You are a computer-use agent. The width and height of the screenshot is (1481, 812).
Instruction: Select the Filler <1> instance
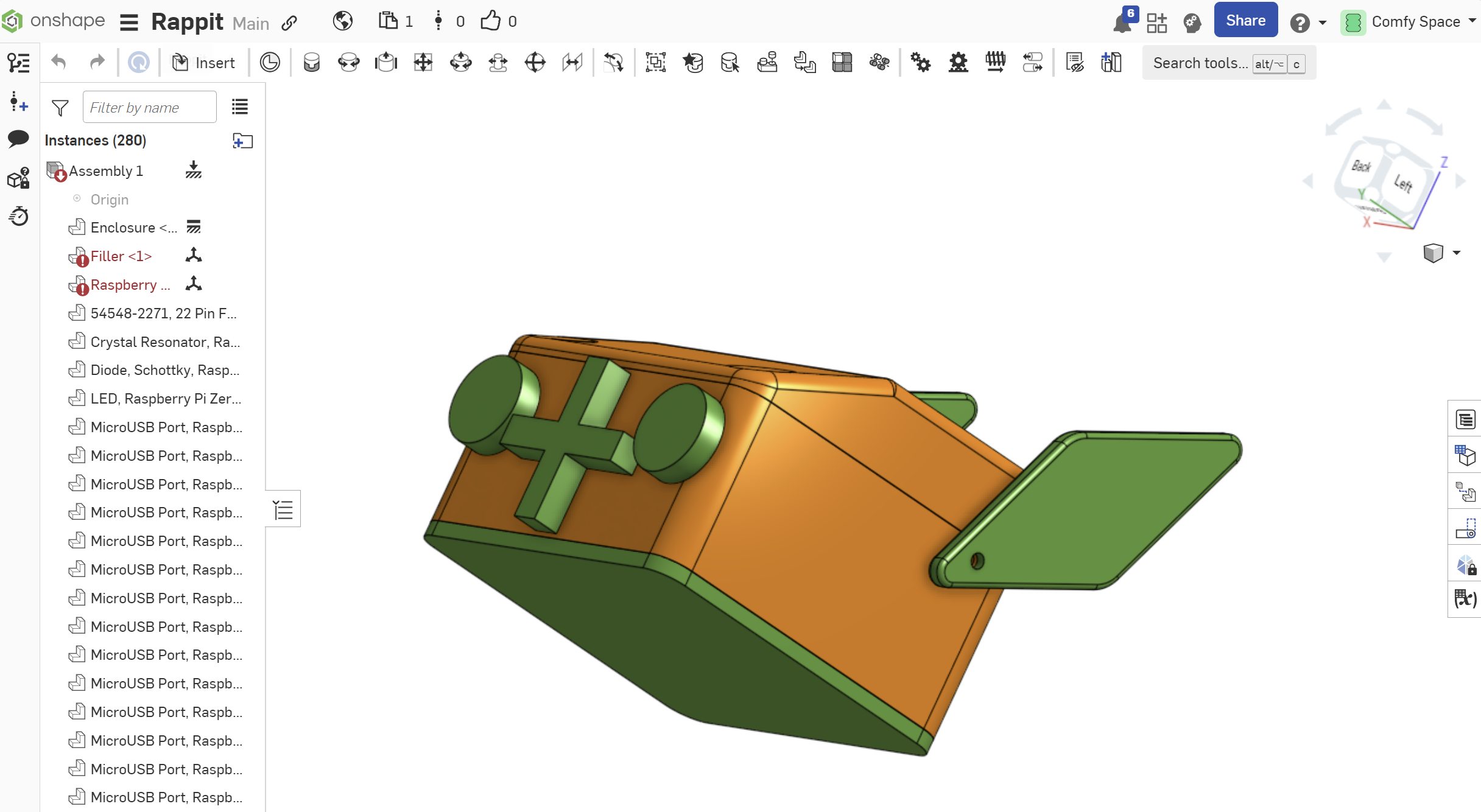click(121, 256)
